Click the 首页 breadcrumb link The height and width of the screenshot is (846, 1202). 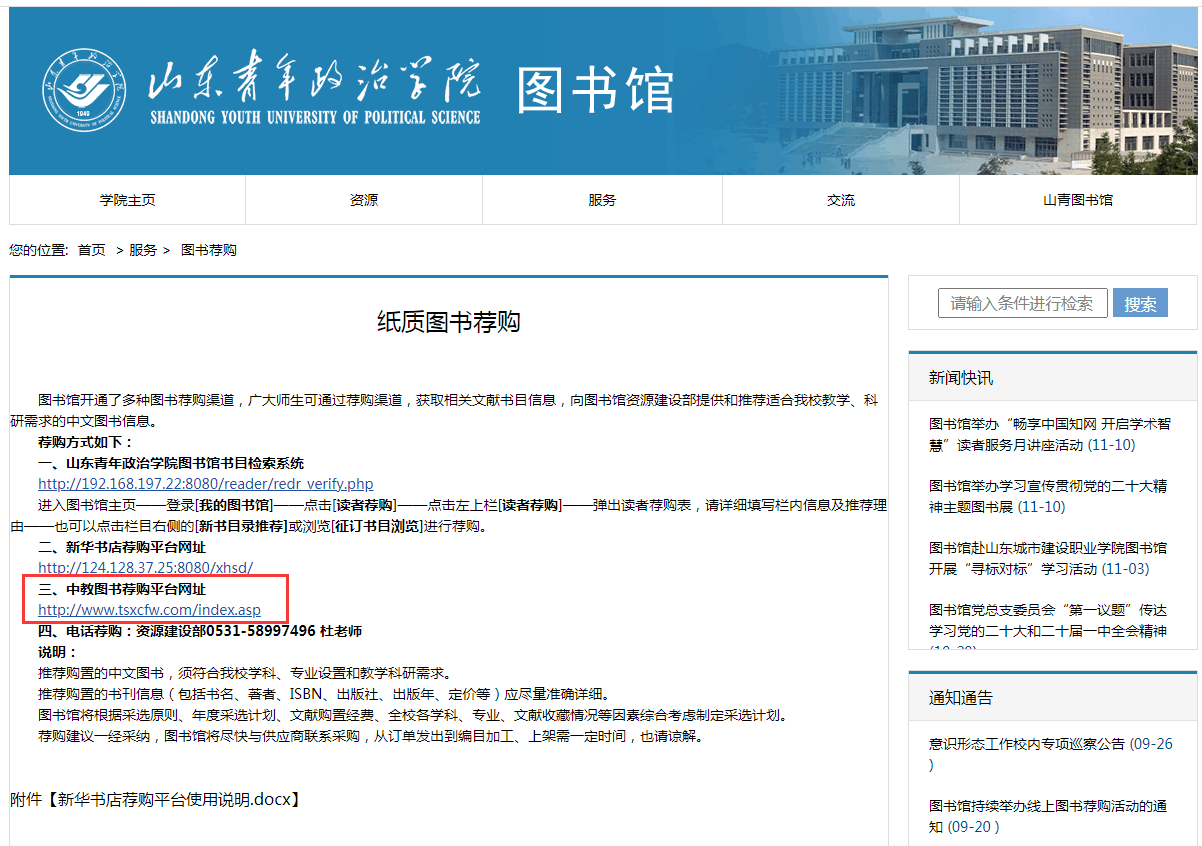92,250
